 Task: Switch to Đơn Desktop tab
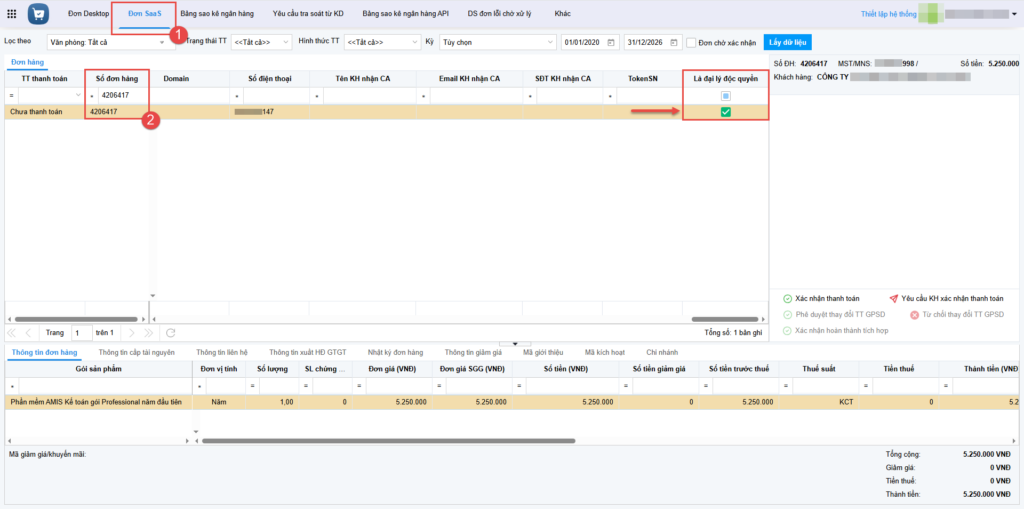coord(89,14)
